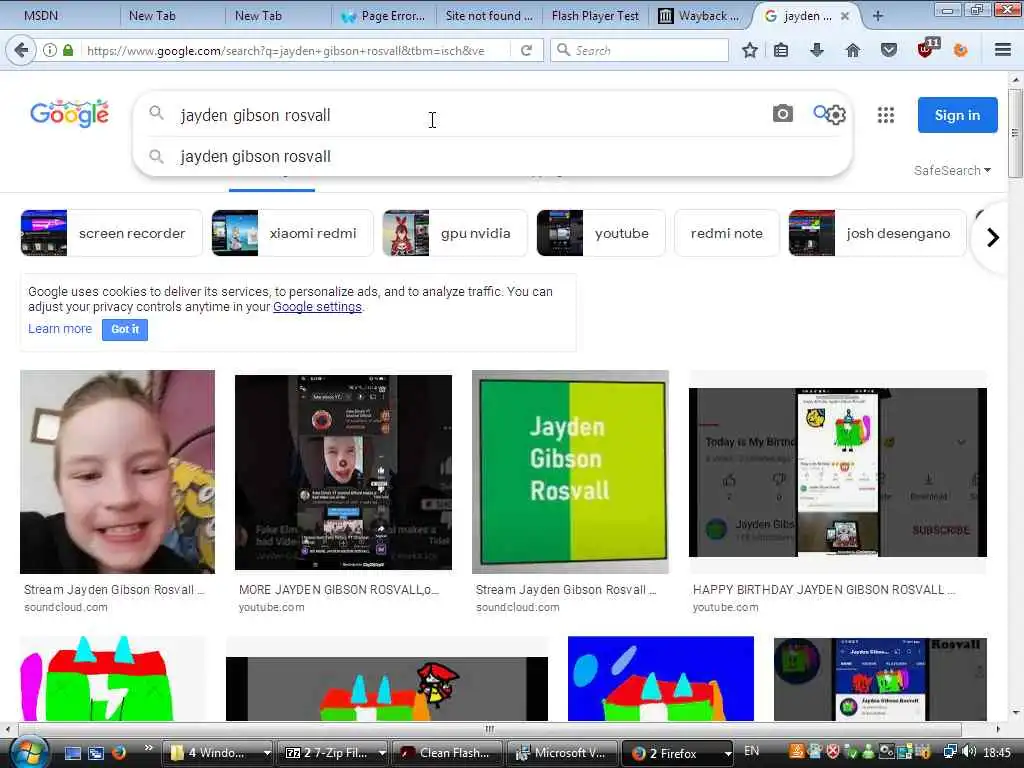Click the green padlock security icon
1024x768 pixels.
coord(68,50)
